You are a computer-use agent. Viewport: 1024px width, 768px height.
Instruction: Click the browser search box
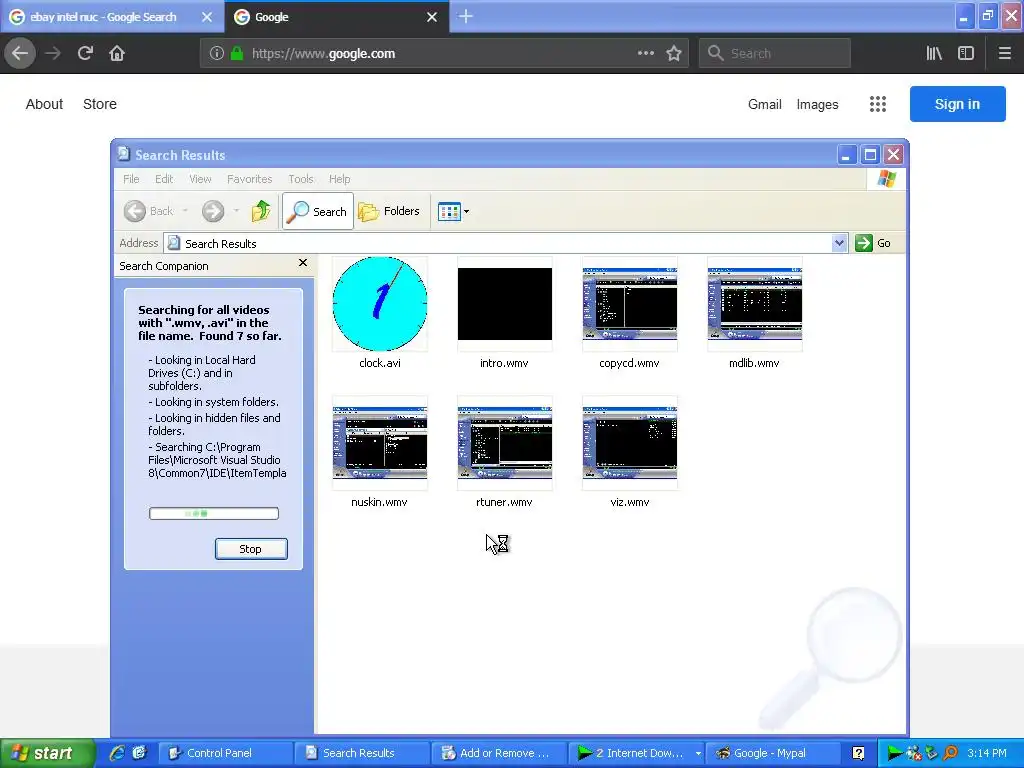coord(775,54)
